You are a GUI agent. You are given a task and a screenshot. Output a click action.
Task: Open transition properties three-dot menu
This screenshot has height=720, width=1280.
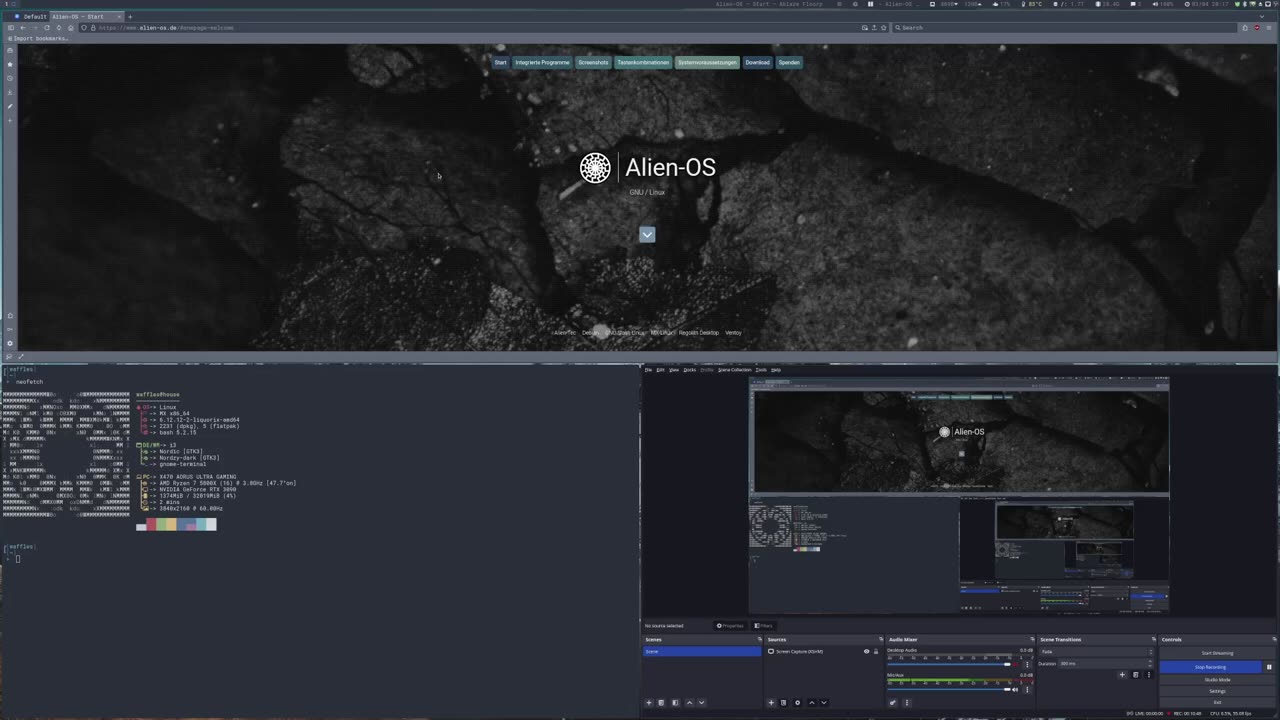pos(1148,675)
